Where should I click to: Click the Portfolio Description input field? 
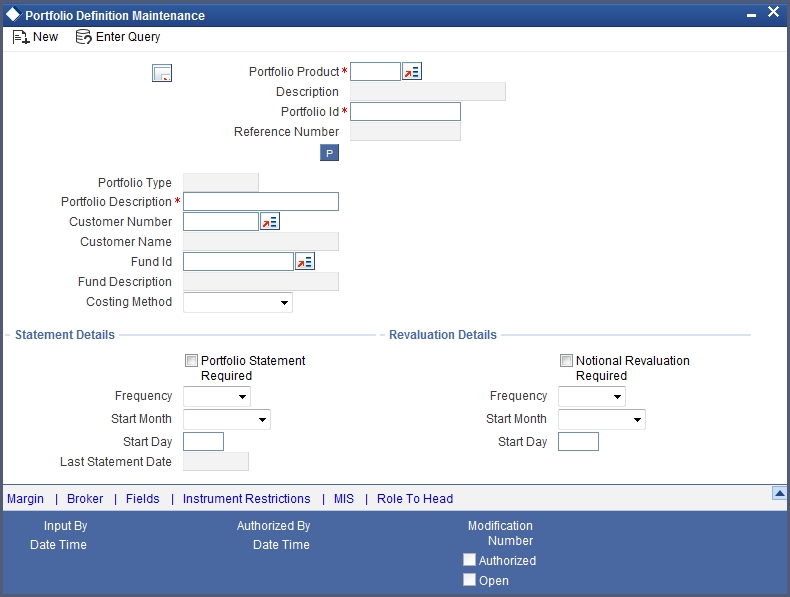(x=261, y=202)
